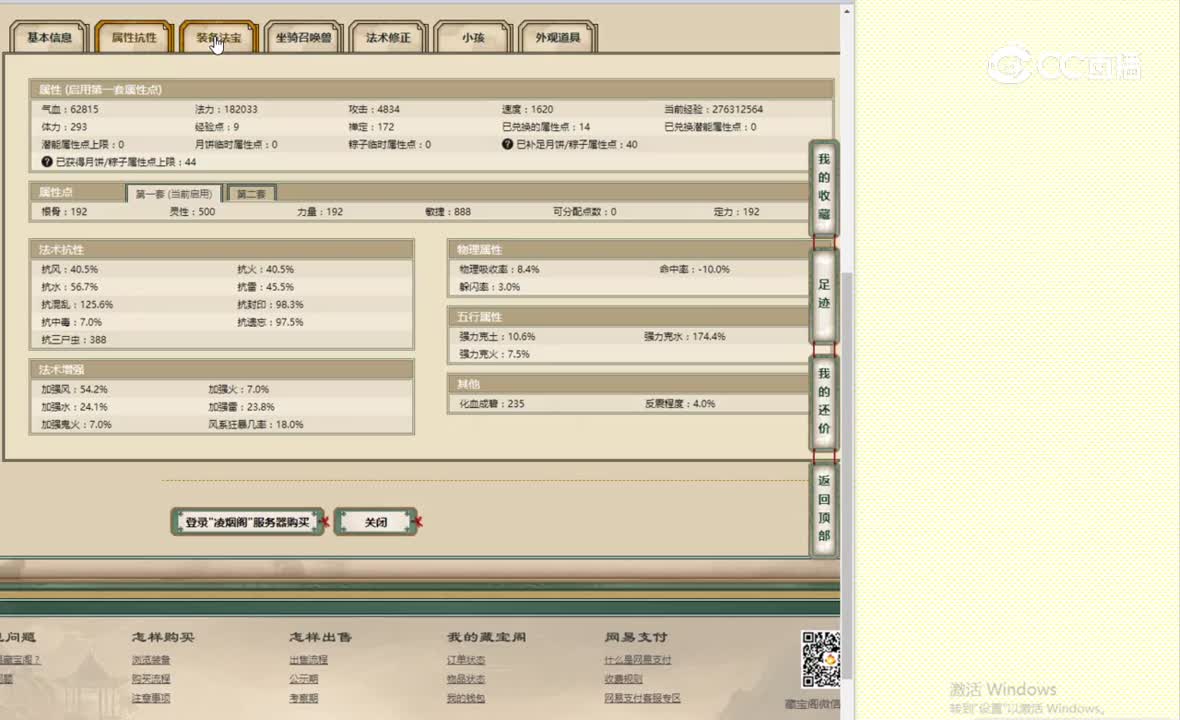
Task: Select the 攻击：4834 value
Action: tap(374, 109)
